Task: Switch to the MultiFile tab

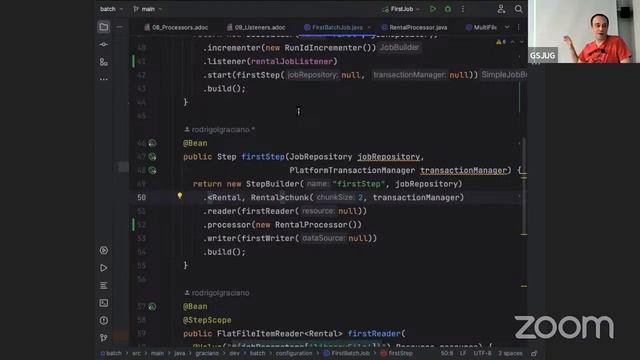Action: pos(481,27)
